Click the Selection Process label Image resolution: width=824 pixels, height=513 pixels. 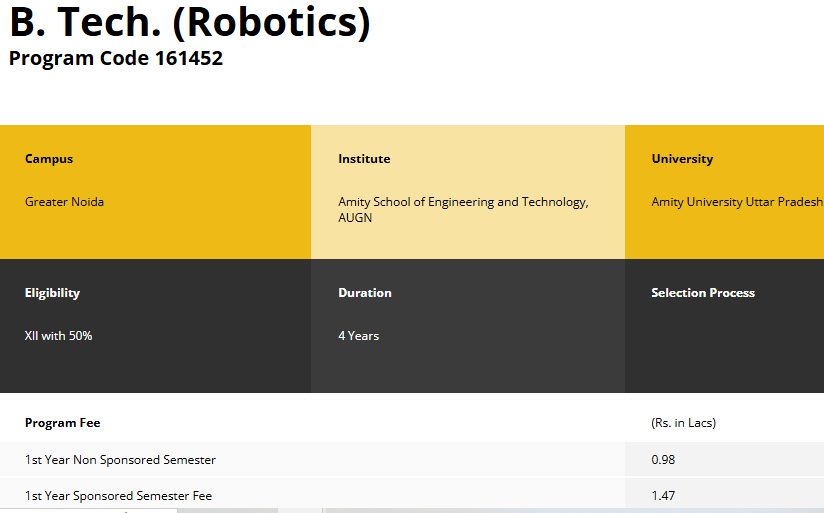click(703, 293)
